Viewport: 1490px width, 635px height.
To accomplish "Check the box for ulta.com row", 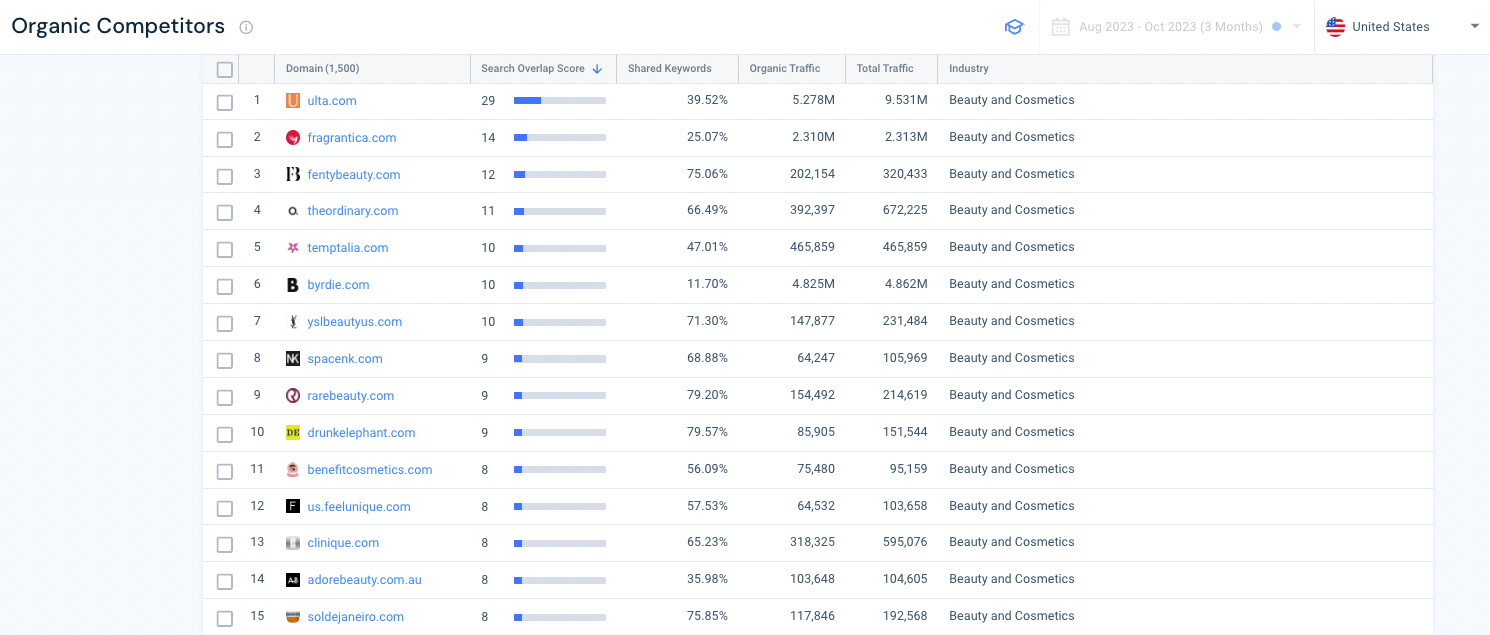I will coord(225,102).
